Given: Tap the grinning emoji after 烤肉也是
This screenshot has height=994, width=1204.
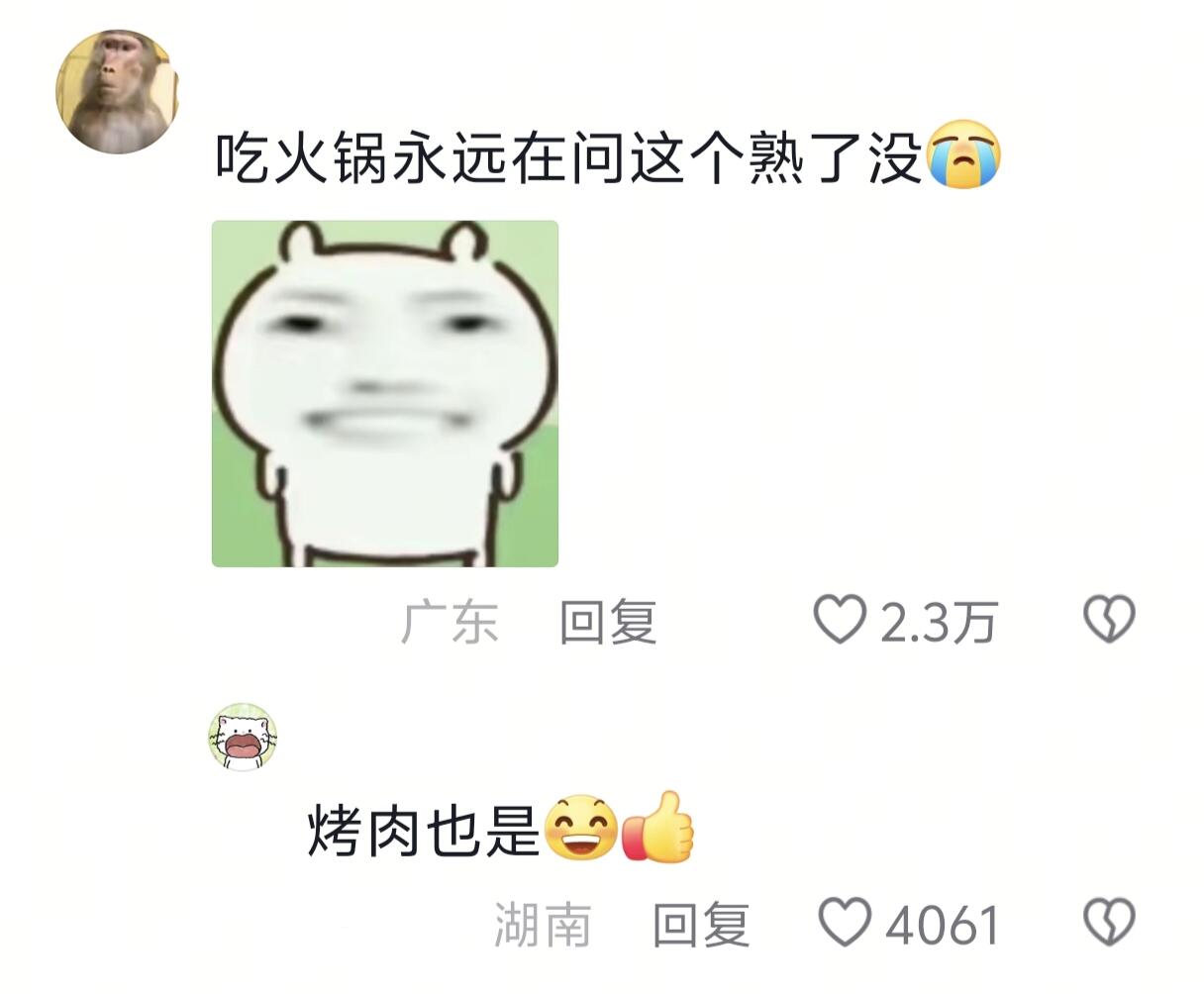Looking at the screenshot, I should click(582, 828).
